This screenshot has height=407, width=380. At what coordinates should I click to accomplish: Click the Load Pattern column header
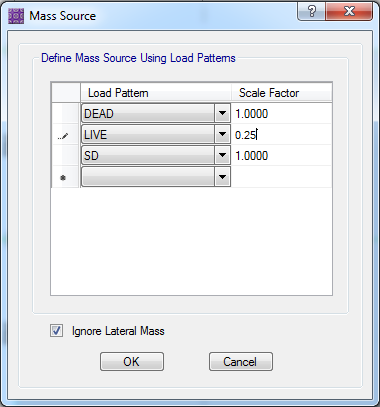point(156,92)
